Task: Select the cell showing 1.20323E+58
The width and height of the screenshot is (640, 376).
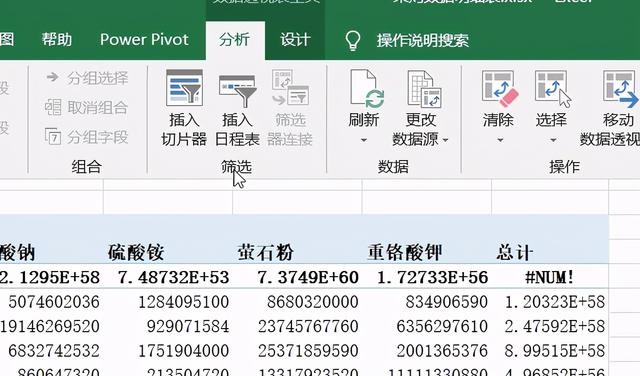Action: [x=550, y=302]
